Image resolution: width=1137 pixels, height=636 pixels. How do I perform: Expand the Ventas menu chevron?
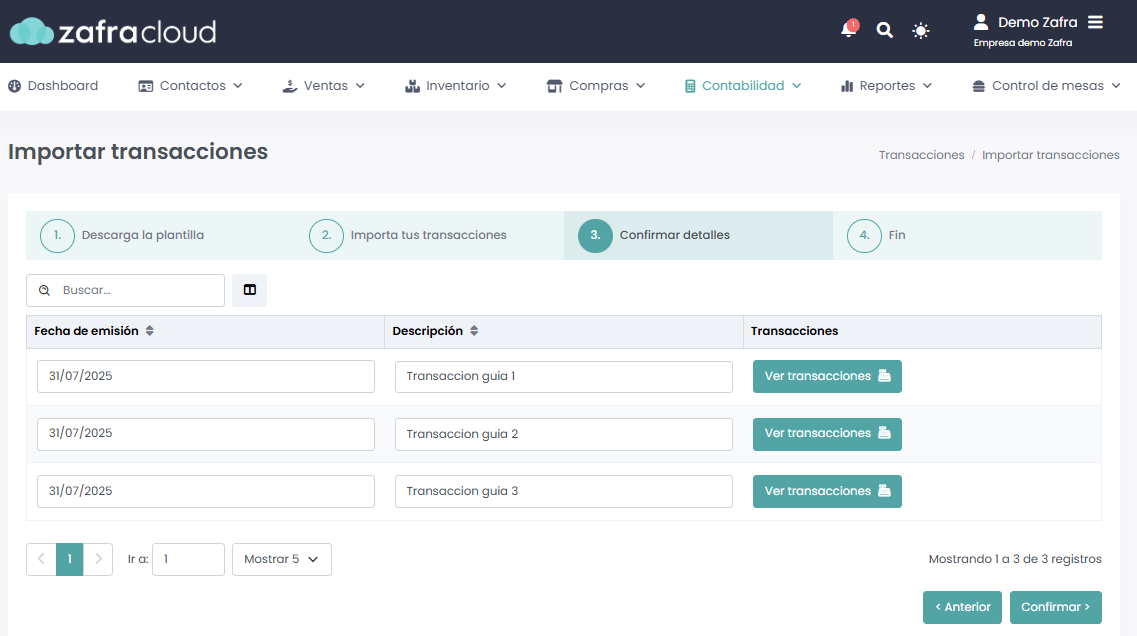[x=360, y=86]
